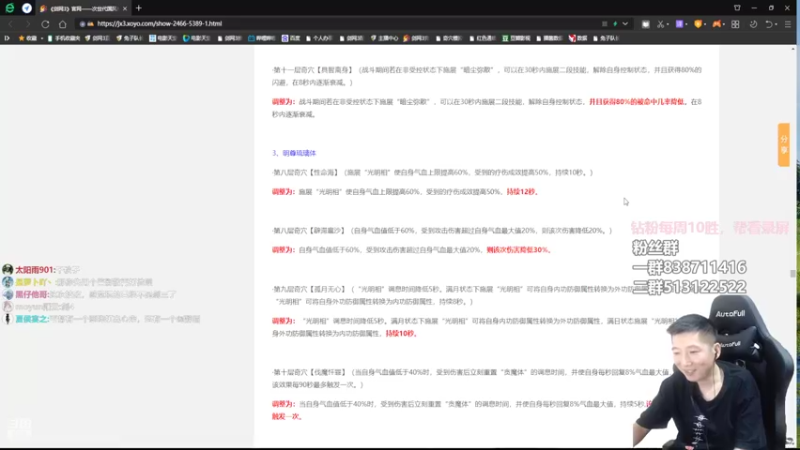Click the 第十一层奇穴 entry text

point(487,76)
